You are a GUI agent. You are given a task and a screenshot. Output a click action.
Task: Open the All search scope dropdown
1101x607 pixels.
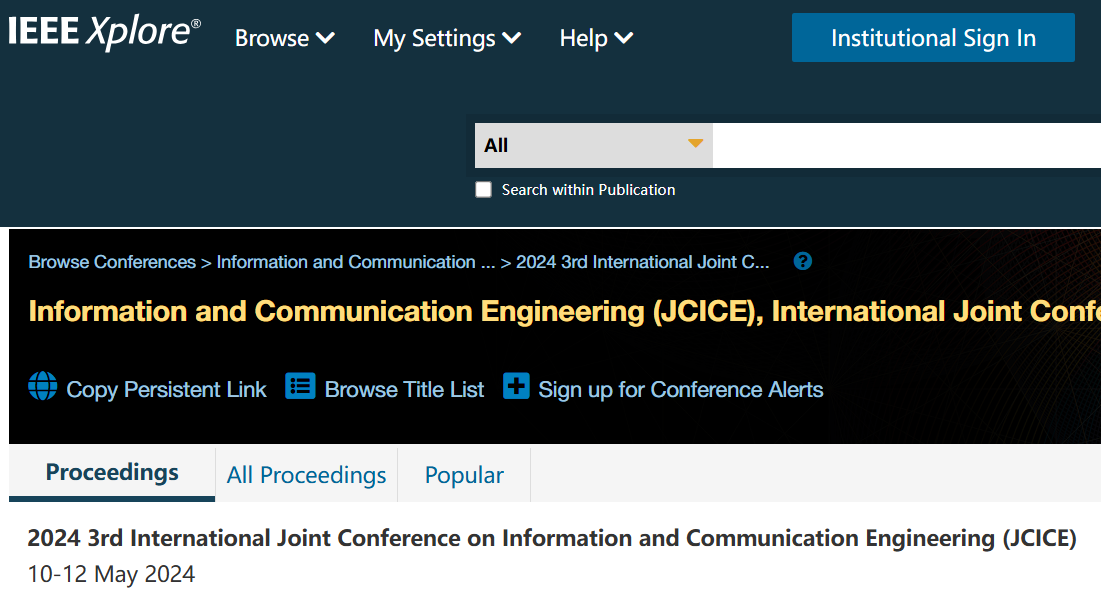point(593,145)
